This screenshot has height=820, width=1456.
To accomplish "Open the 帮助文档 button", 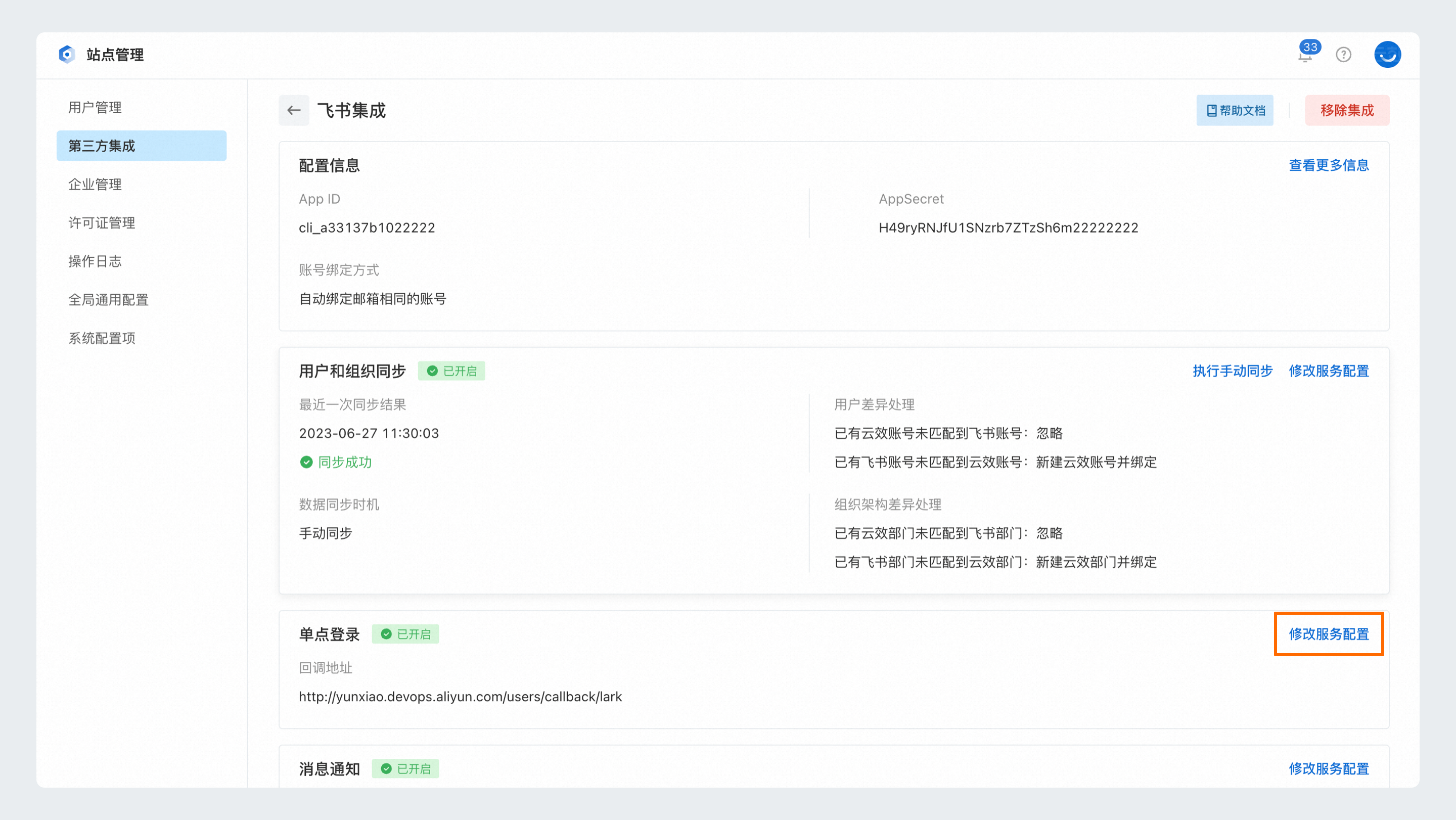I will [1235, 110].
